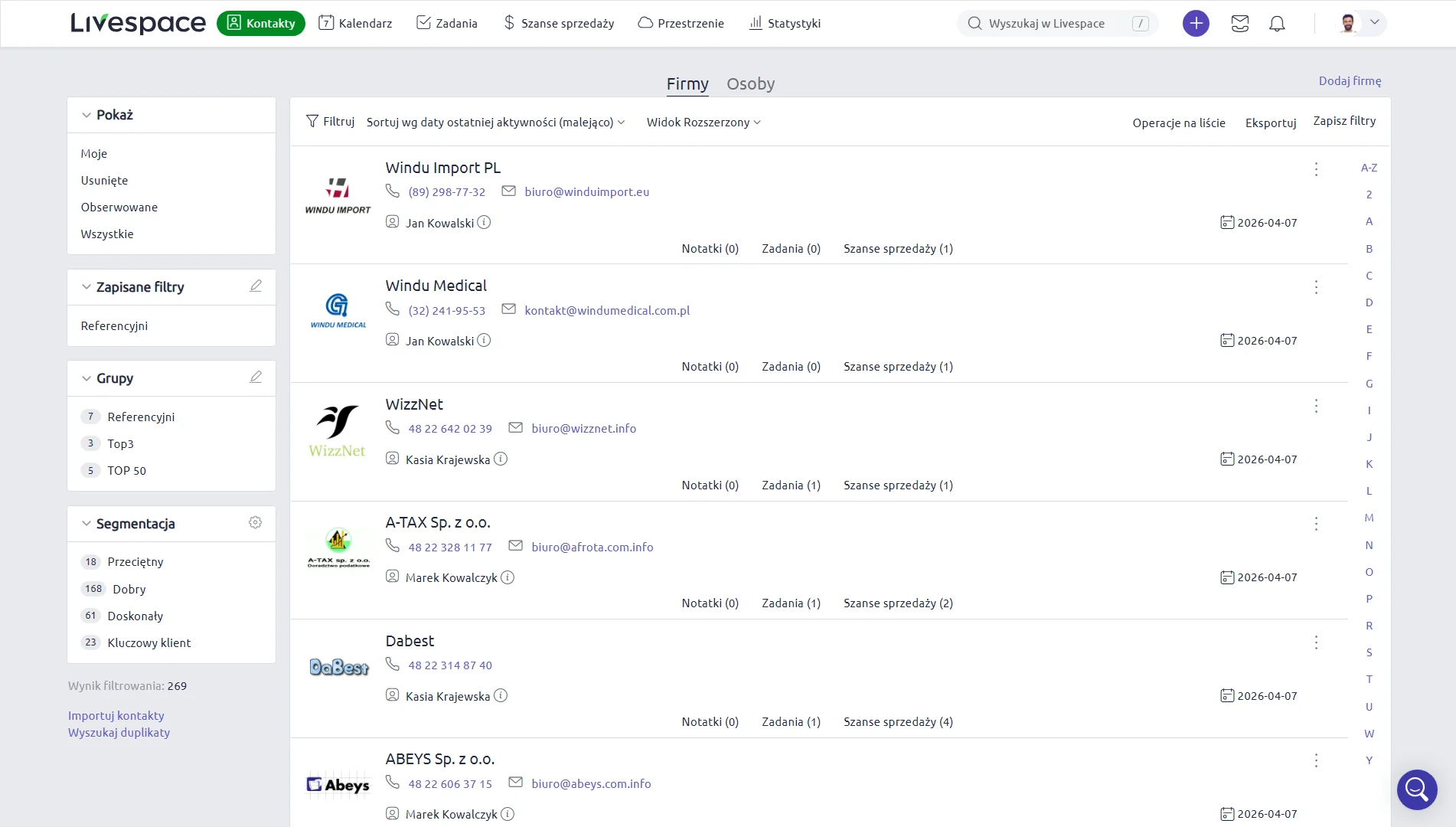
Task: Select the Kluczowy klient segment
Action: point(149,642)
